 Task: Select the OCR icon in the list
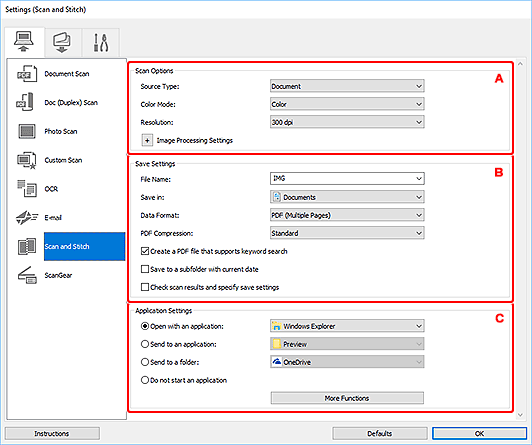[x=27, y=189]
